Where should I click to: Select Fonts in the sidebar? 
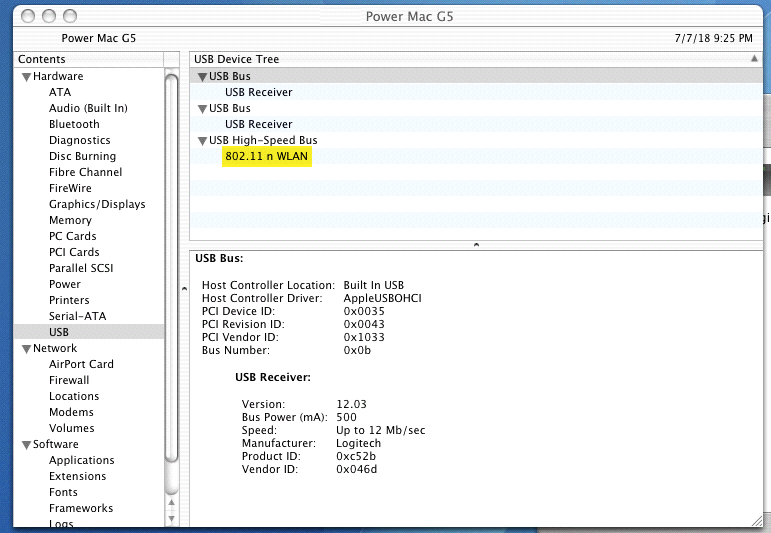[63, 492]
